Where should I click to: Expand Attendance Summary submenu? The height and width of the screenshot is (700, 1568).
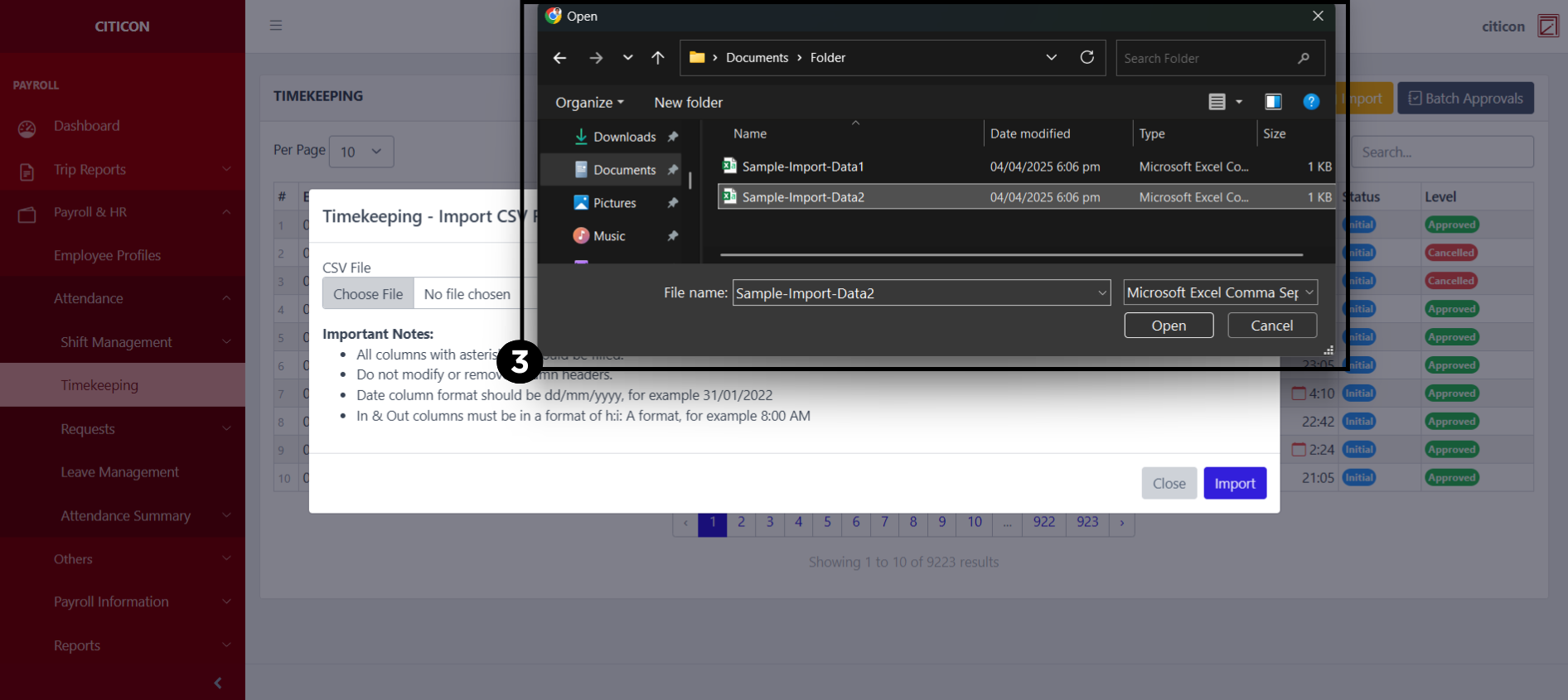[123, 515]
